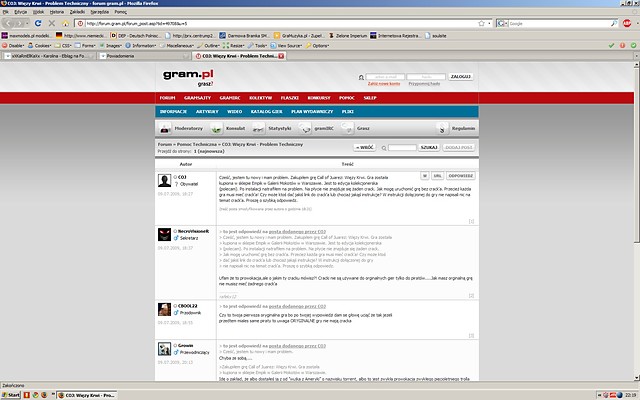The image size is (640, 400).
Task: Click the Stop loading X icon
Action: point(51,23)
